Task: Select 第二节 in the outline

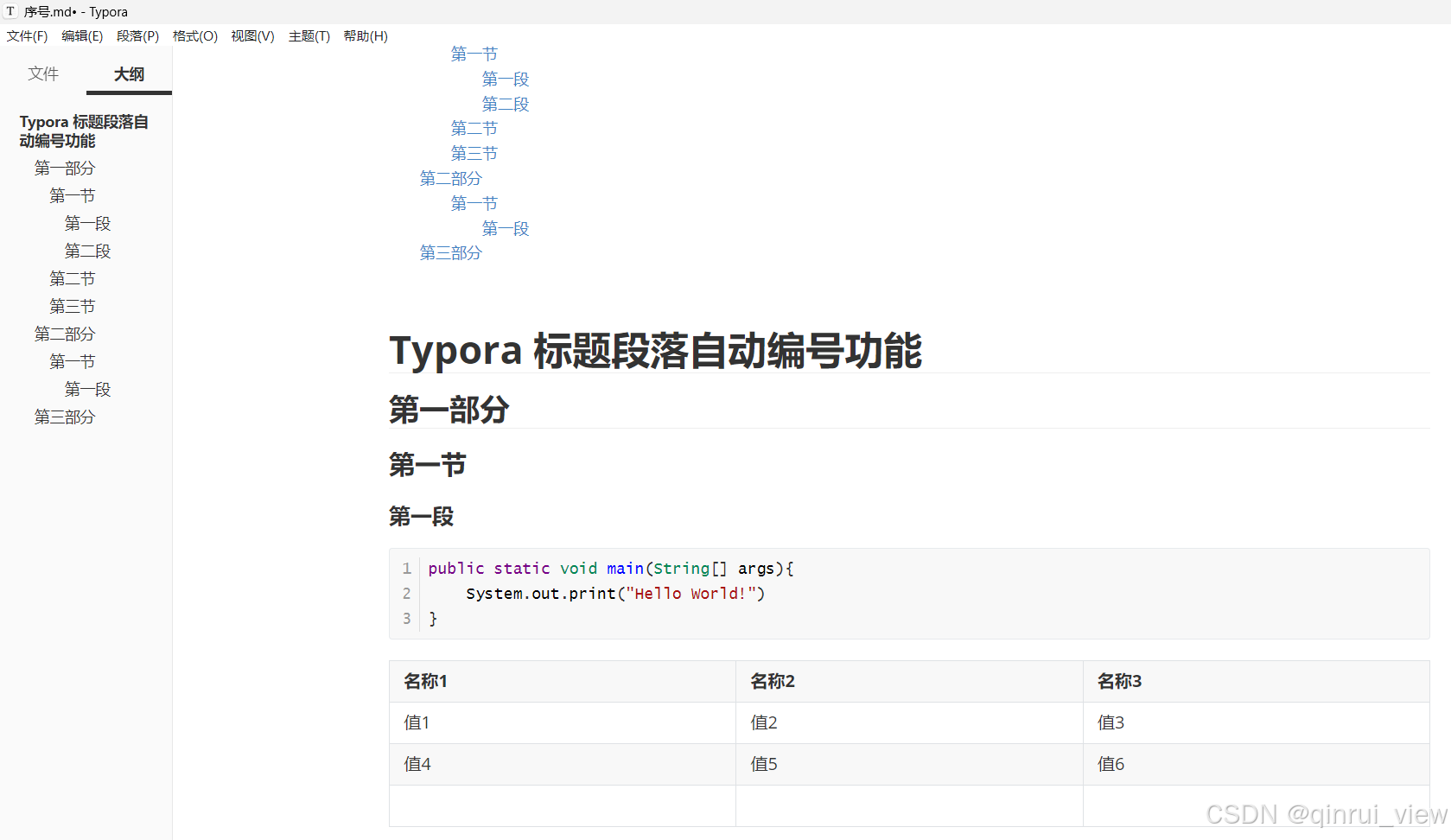Action: [73, 279]
